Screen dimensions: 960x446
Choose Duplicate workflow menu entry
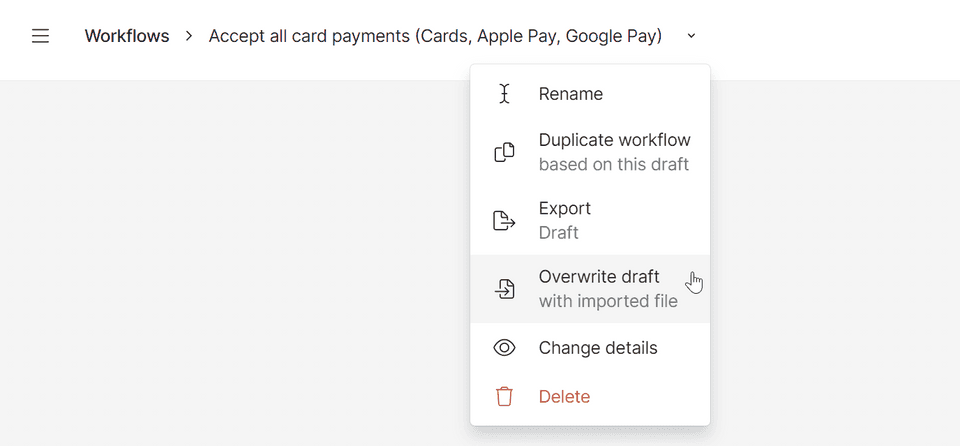(x=590, y=152)
